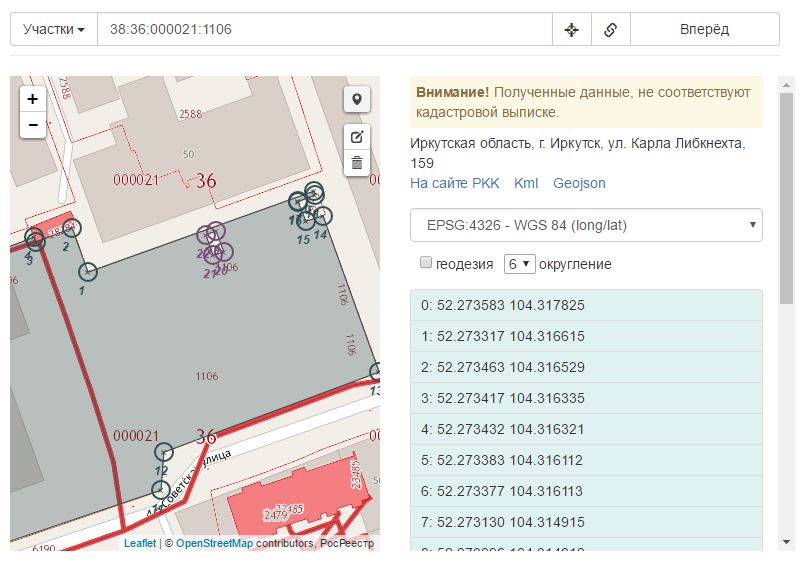Open the Участки dropdown
The image size is (810, 585).
tap(53, 29)
